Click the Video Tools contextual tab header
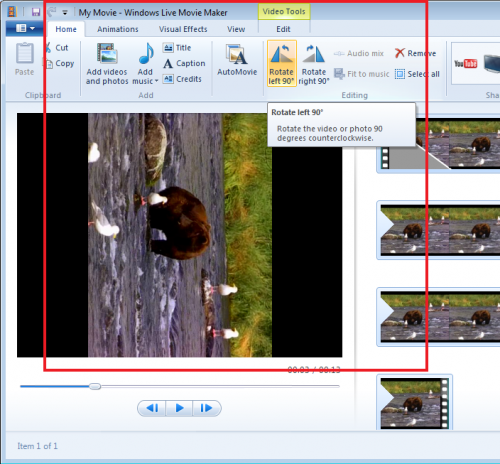500x464 pixels. click(x=284, y=11)
